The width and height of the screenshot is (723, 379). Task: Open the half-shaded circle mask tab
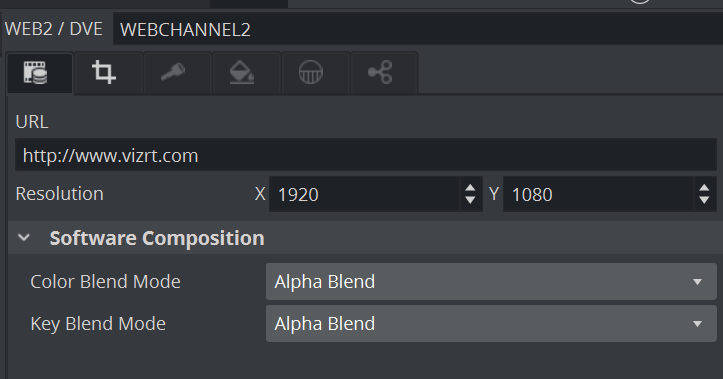point(316,73)
